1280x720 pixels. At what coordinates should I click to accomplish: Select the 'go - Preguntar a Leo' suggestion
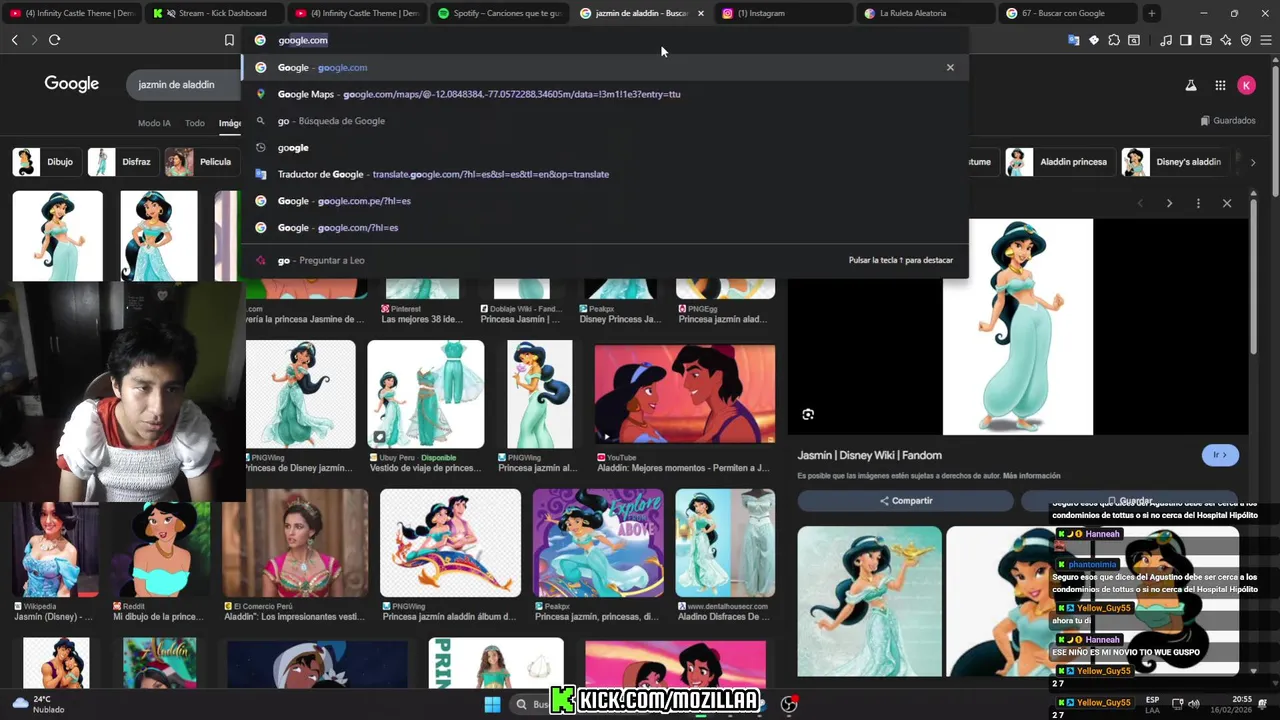605,260
